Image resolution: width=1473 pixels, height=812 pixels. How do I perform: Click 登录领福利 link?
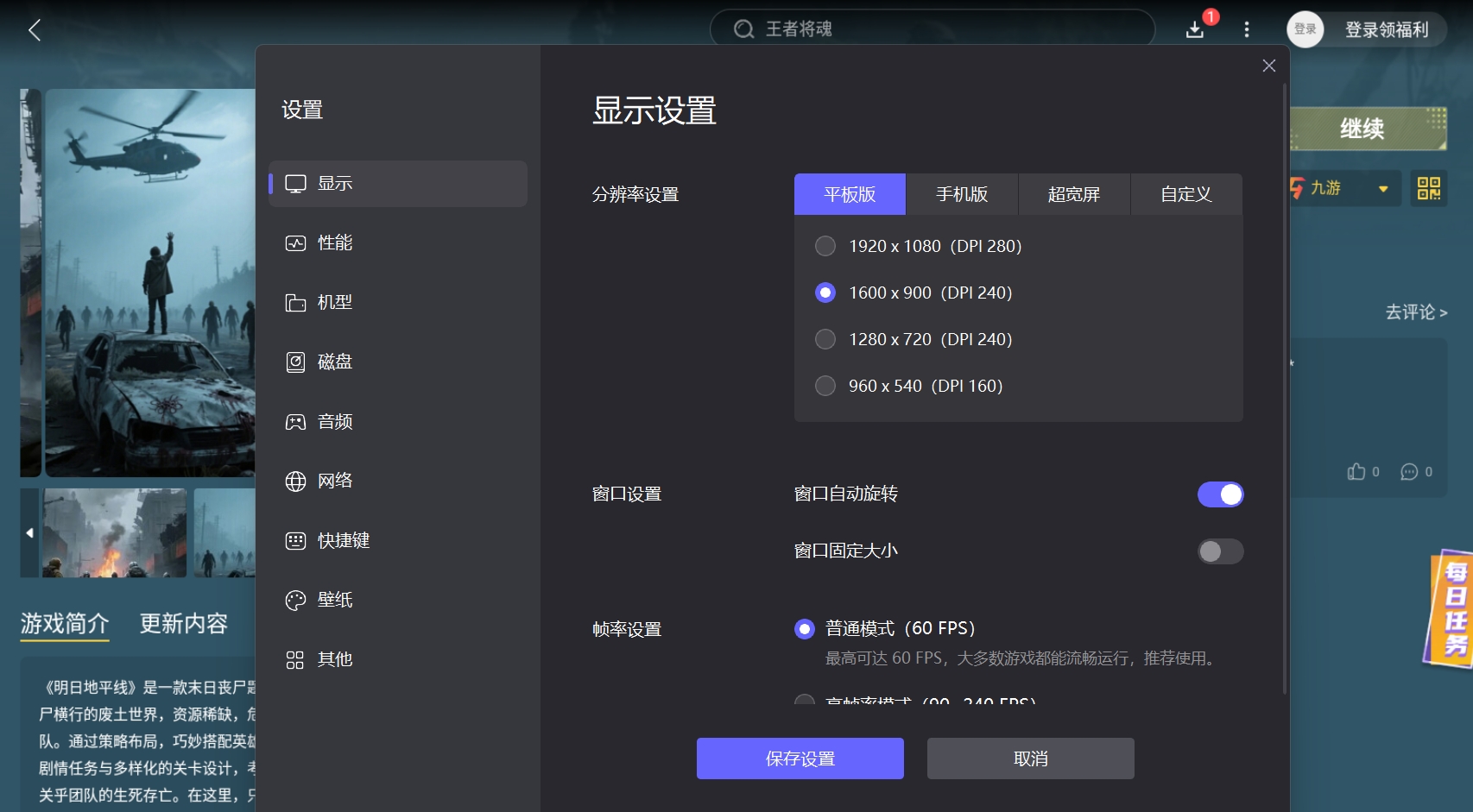pyautogui.click(x=1387, y=30)
